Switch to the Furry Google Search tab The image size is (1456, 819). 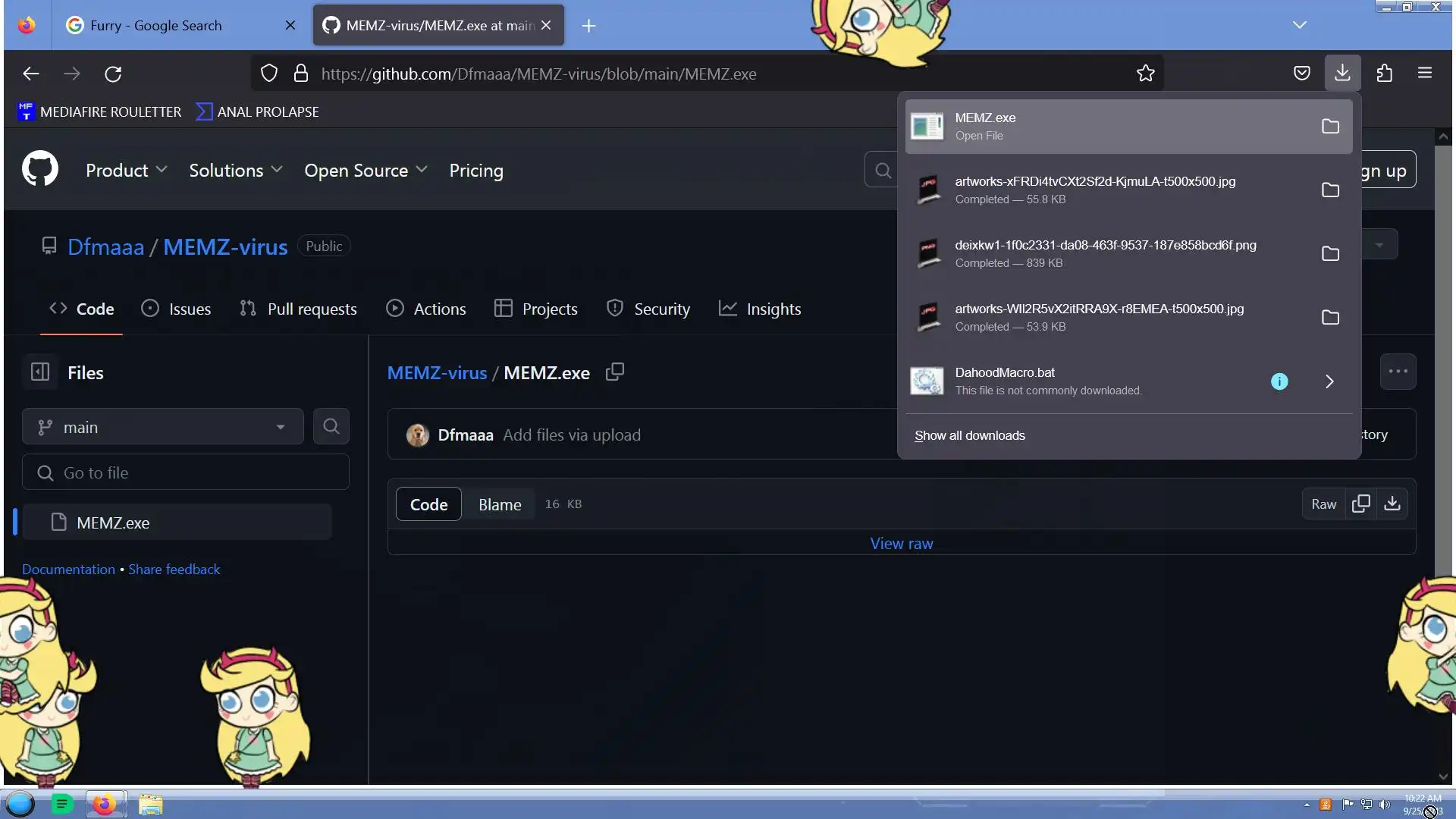pyautogui.click(x=156, y=26)
